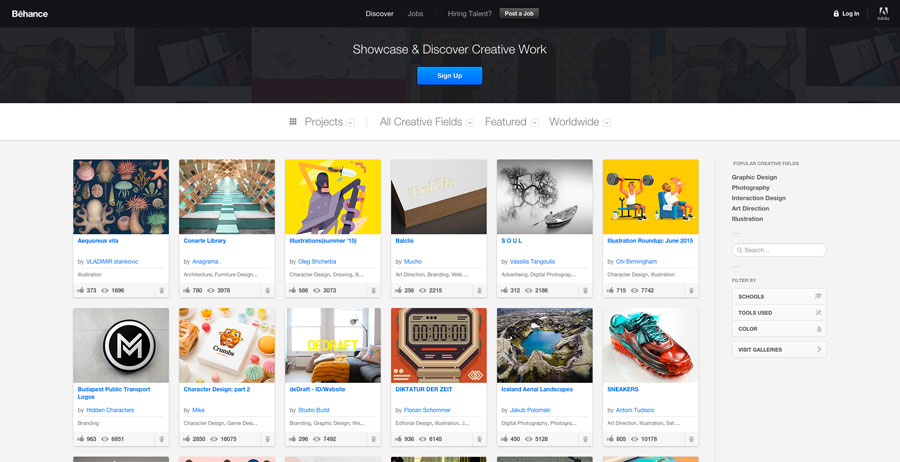Screen dimensions: 900x462
Task: Open the Conarte Library thumbnail image
Action: [x=227, y=197]
